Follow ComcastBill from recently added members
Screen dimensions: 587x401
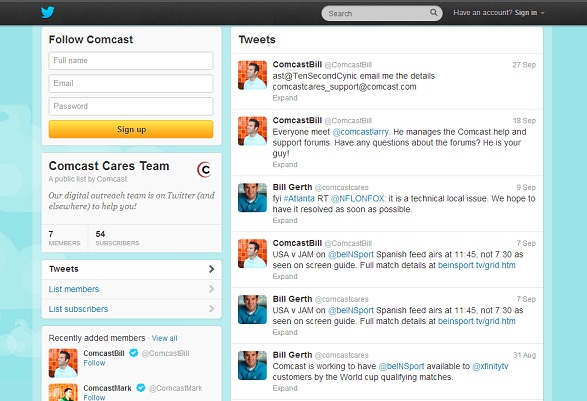point(94,363)
